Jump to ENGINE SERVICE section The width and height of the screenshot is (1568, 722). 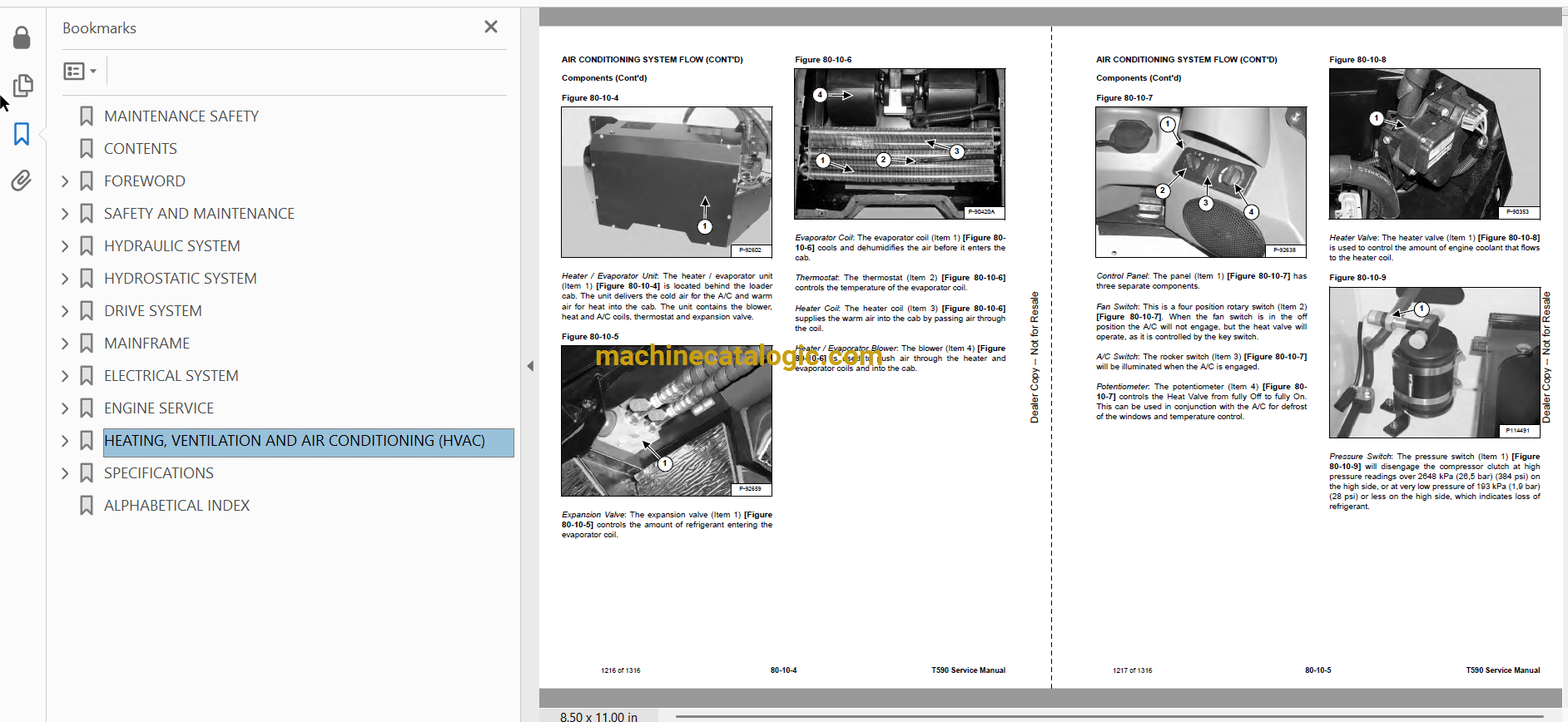(x=159, y=408)
